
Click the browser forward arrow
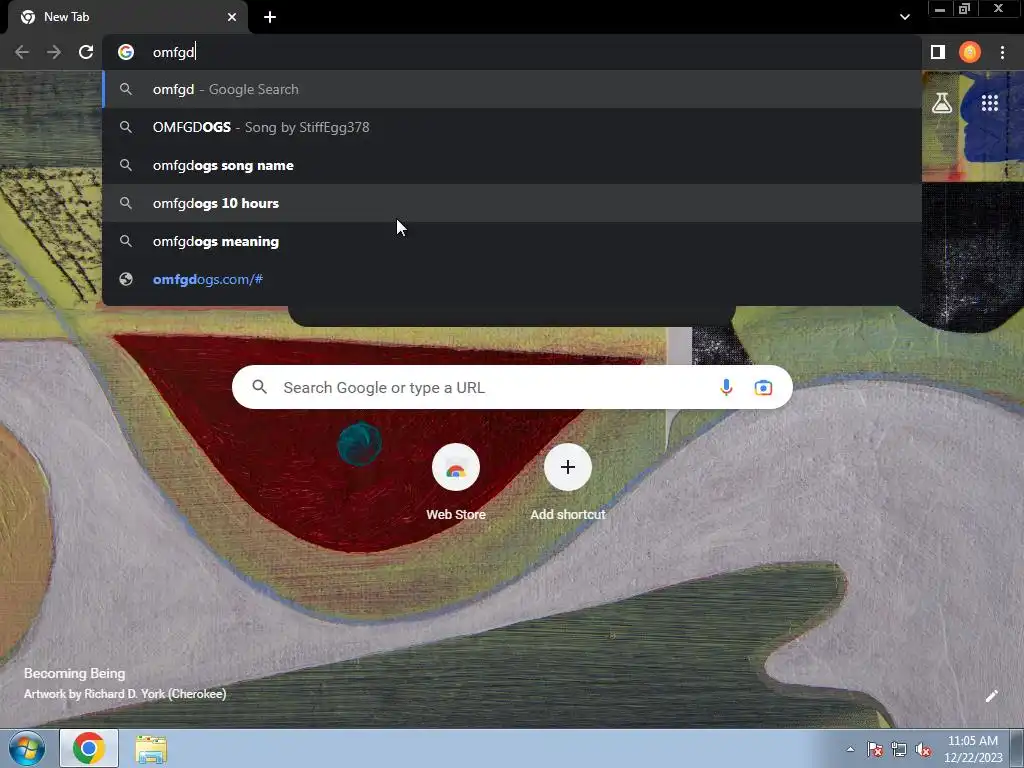[54, 52]
